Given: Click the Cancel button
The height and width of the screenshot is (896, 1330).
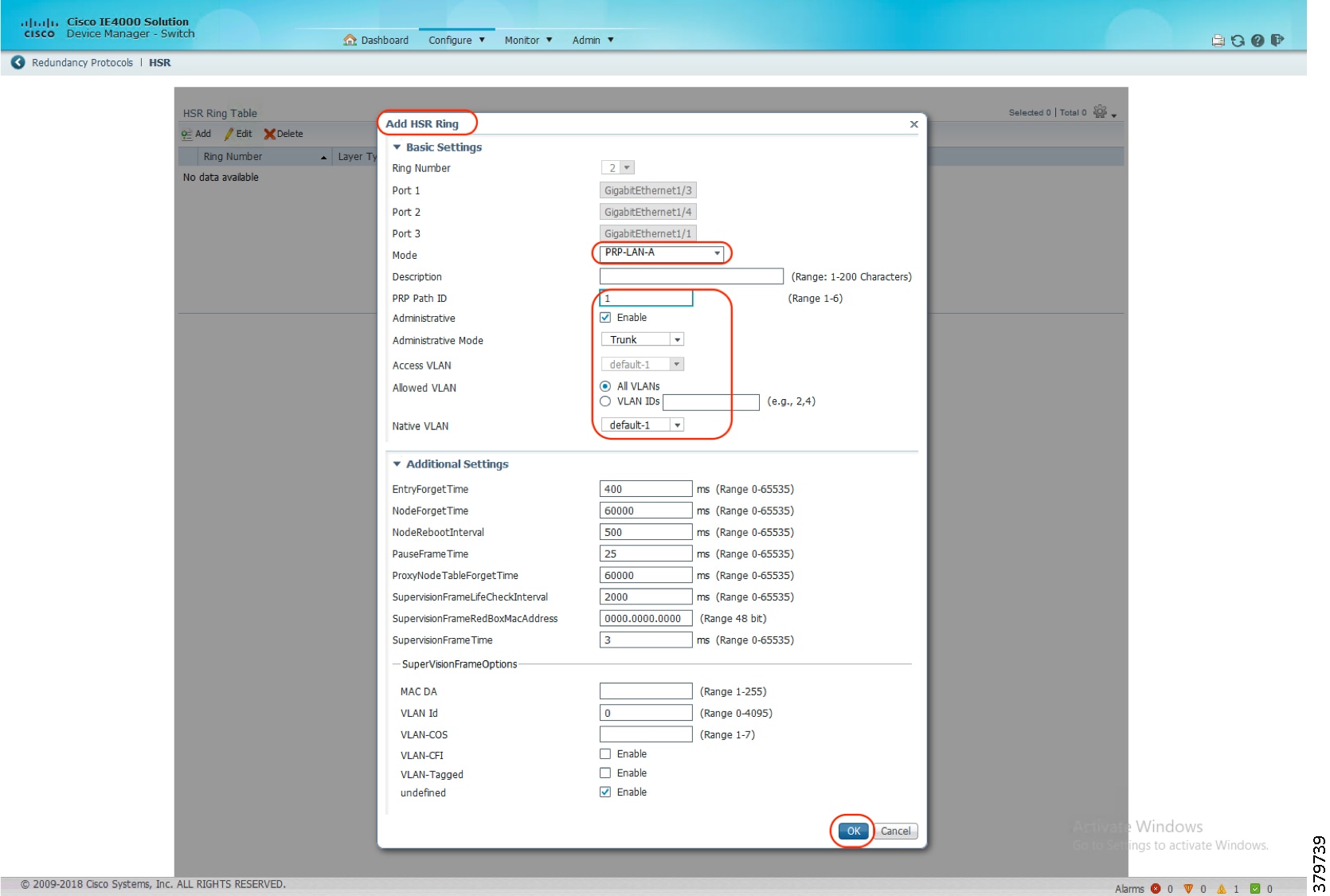Looking at the screenshot, I should (x=896, y=831).
